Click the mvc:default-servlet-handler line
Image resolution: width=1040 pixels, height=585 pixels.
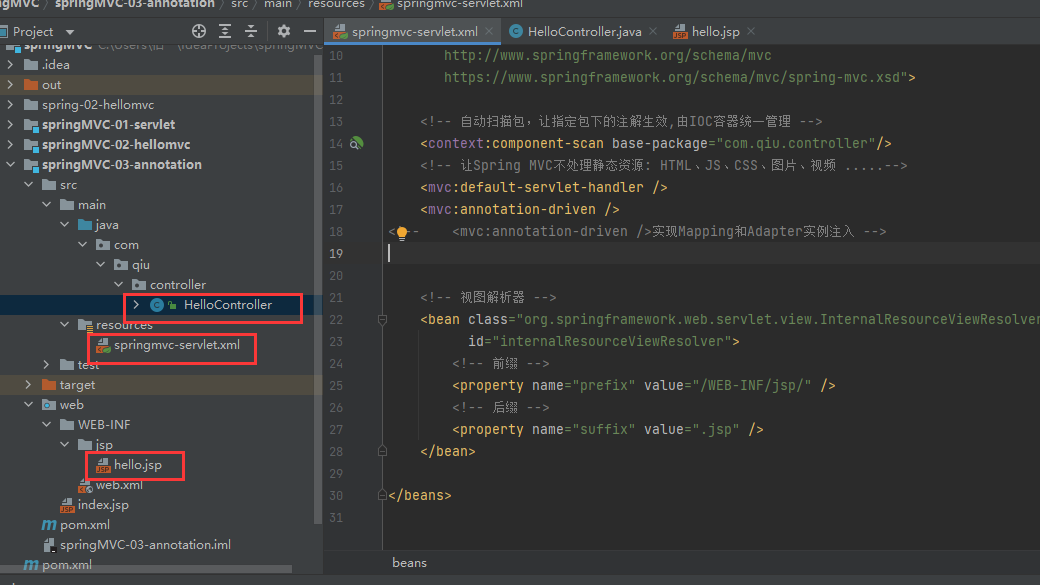pos(543,188)
